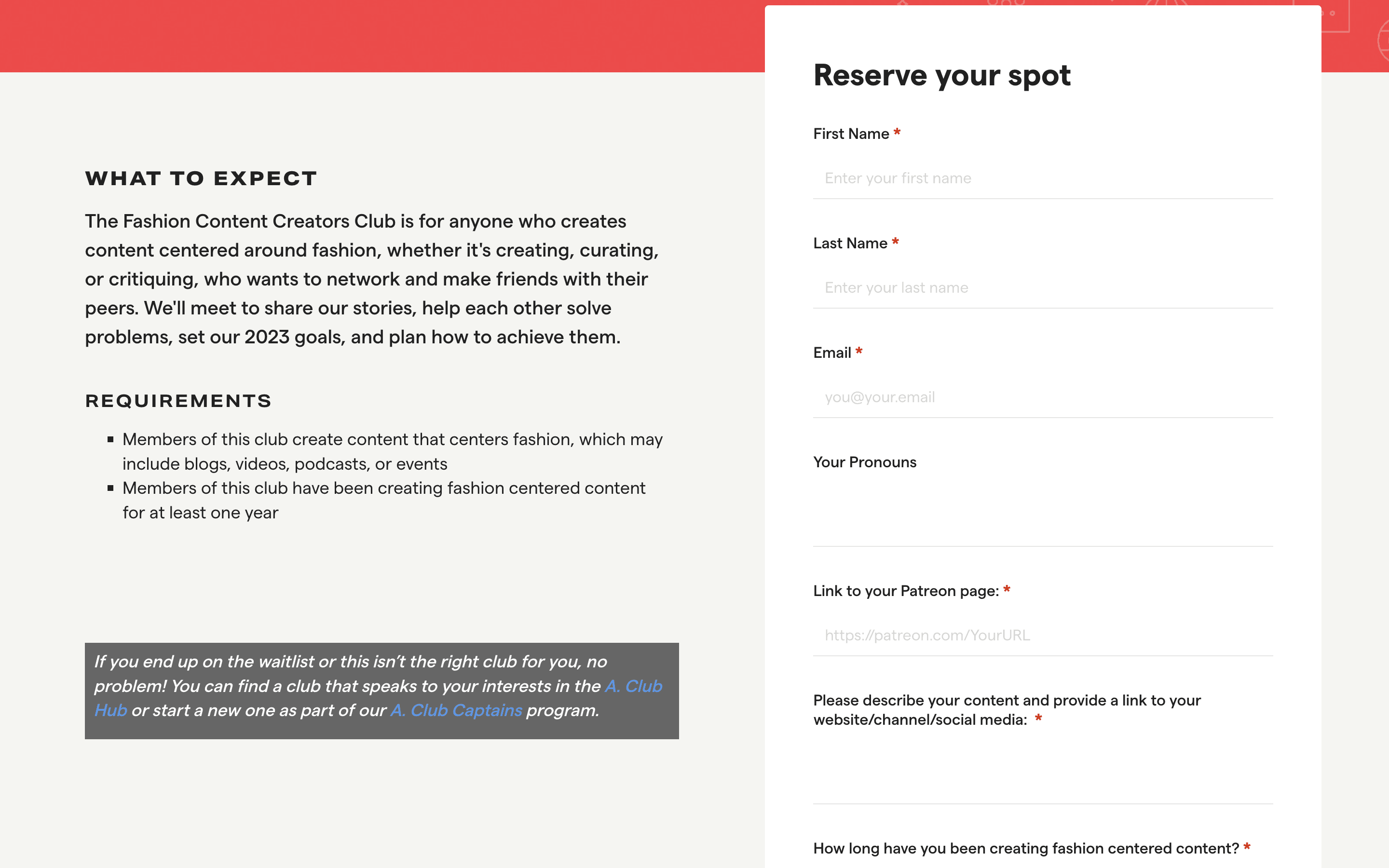Focus the Last Name text box
This screenshot has width=1389, height=868.
(1042, 287)
